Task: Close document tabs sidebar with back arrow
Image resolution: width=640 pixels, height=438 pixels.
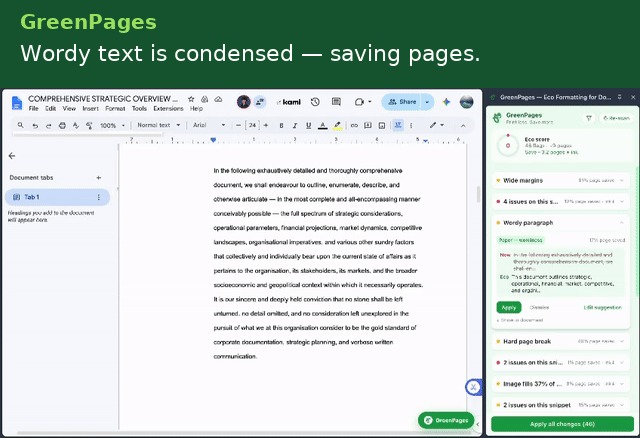Action: click(12, 156)
